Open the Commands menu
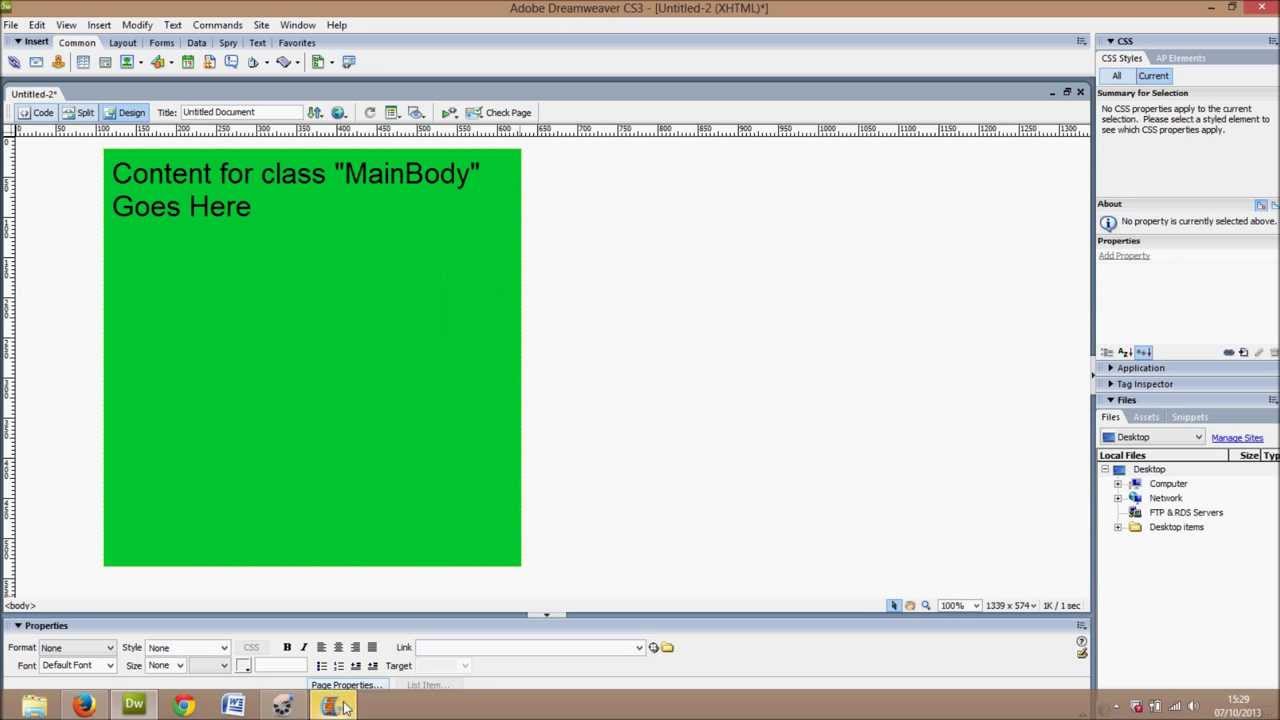The width and height of the screenshot is (1280, 720). point(217,25)
